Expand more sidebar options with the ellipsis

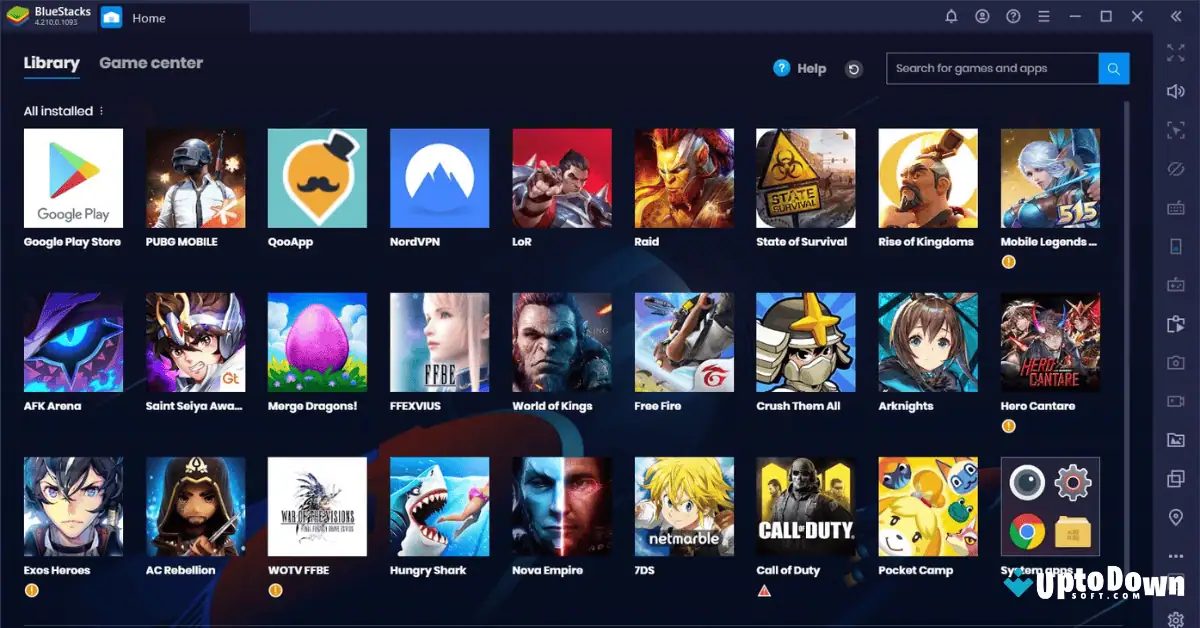point(1176,553)
